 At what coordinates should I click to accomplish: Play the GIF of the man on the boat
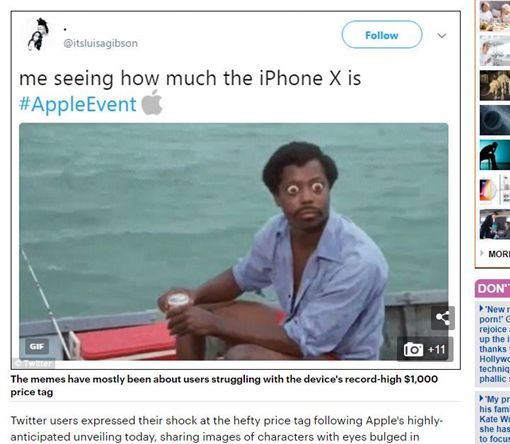(x=234, y=241)
